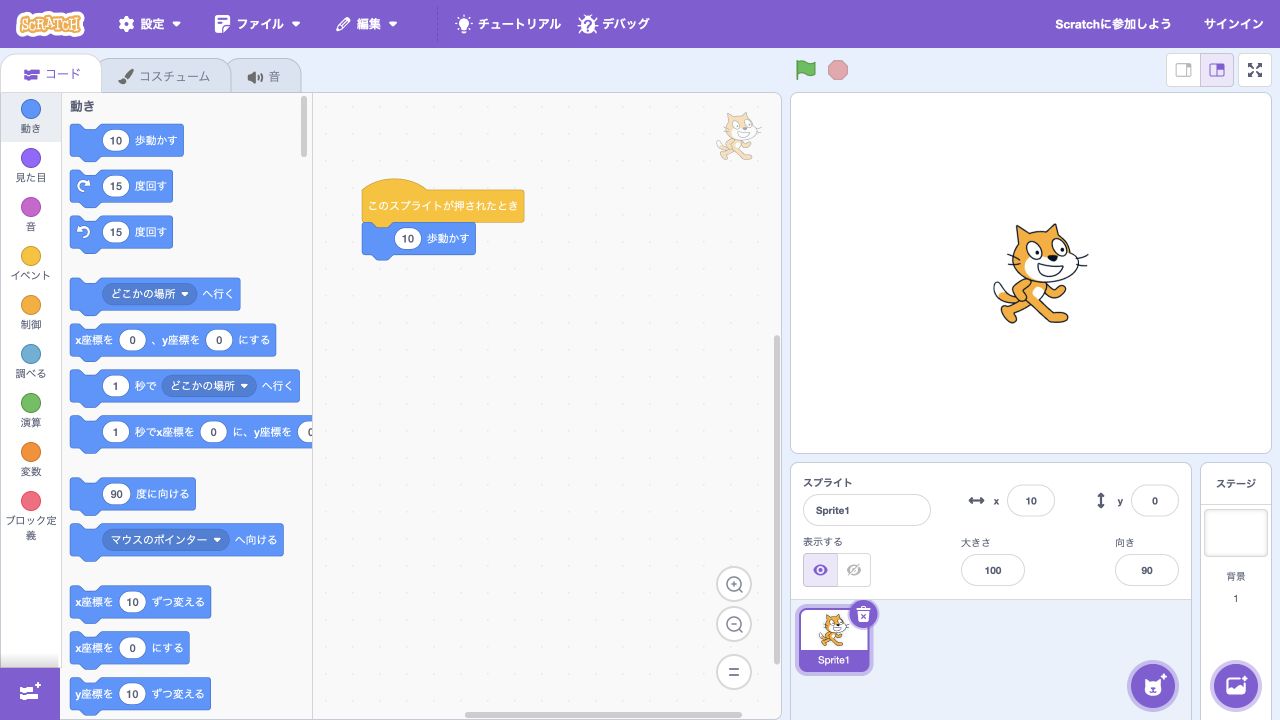Open チュートリアル from the menu bar
1280x720 pixels.
508,24
